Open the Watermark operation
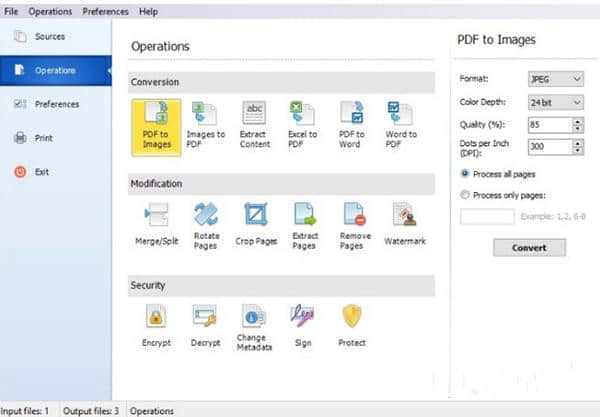 point(405,225)
